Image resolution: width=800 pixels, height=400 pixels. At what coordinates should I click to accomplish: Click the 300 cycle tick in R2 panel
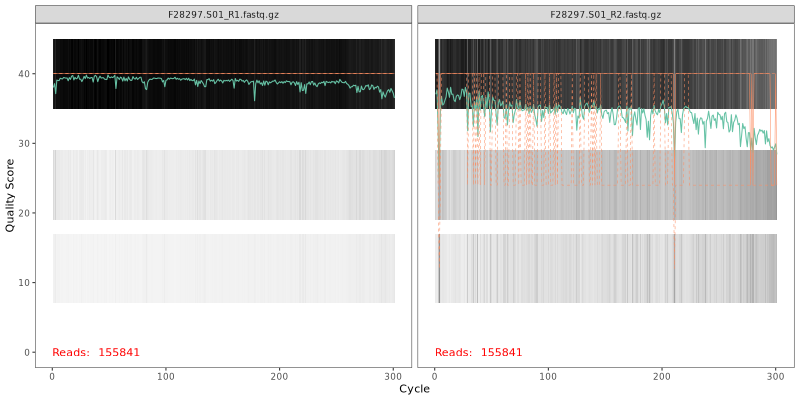[776, 376]
